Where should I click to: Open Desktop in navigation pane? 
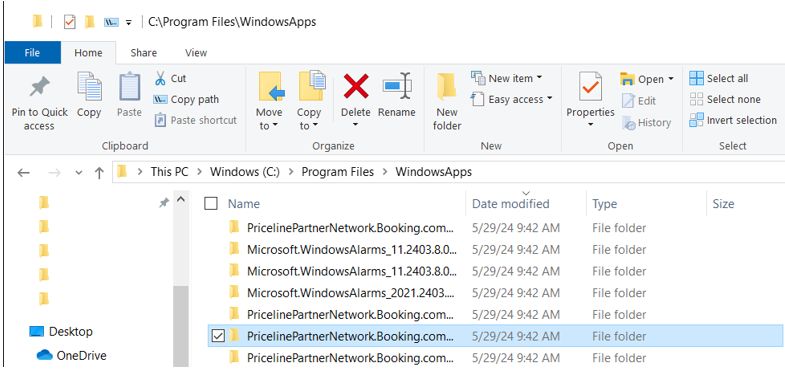61,331
